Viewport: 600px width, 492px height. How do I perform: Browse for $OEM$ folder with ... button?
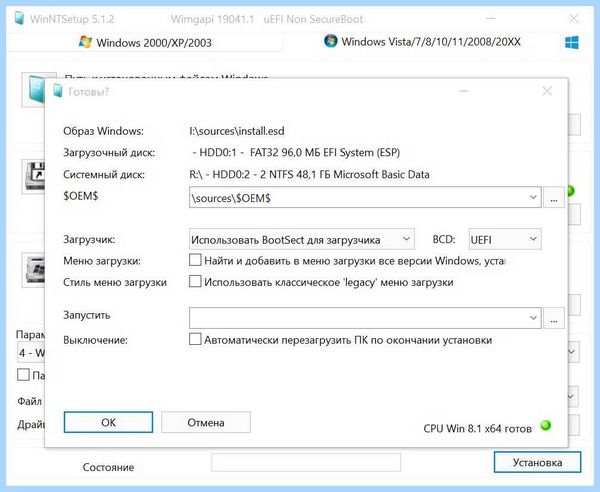pyautogui.click(x=554, y=197)
